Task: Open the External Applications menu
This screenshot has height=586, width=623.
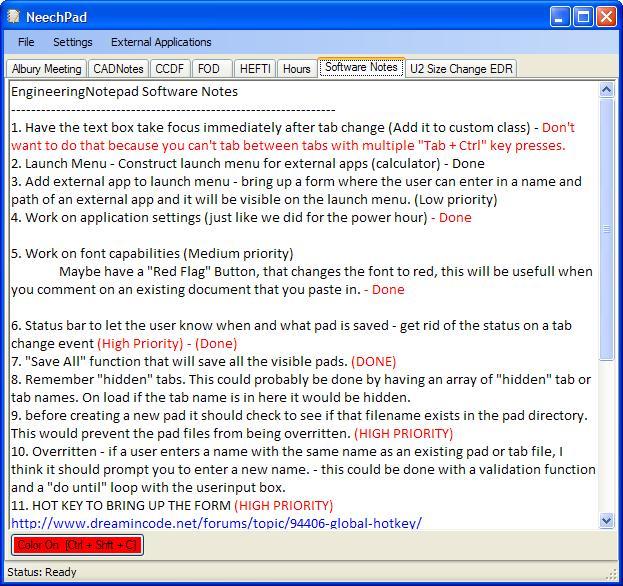Action: (161, 42)
